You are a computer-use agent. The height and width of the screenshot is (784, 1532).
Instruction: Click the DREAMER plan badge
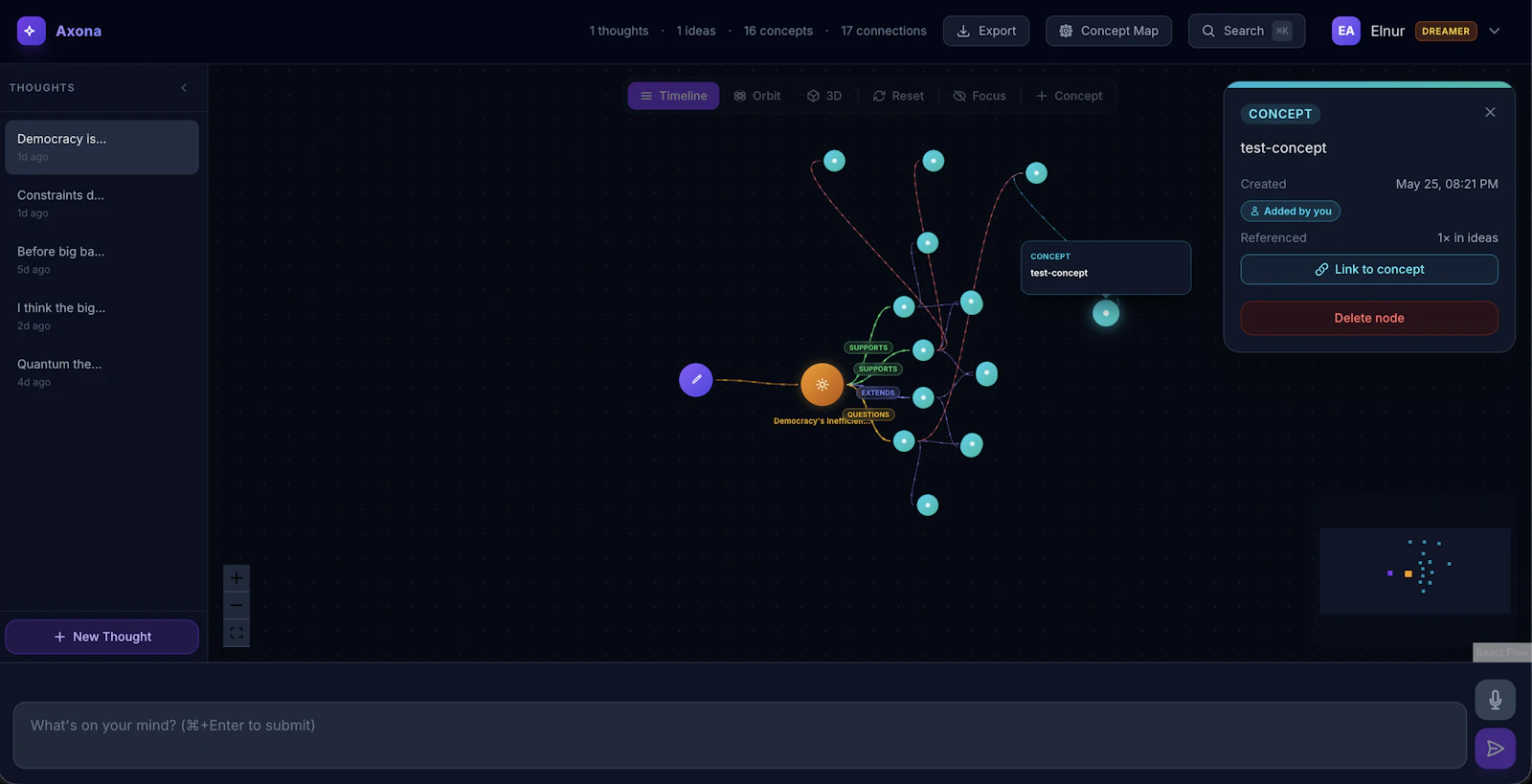click(x=1446, y=31)
